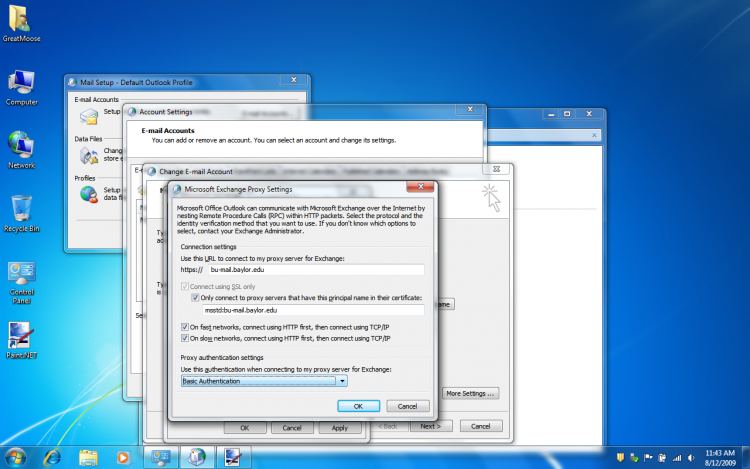Open the wireless network signal icon
Viewport: 750px width, 469px height.
pyautogui.click(x=676, y=458)
